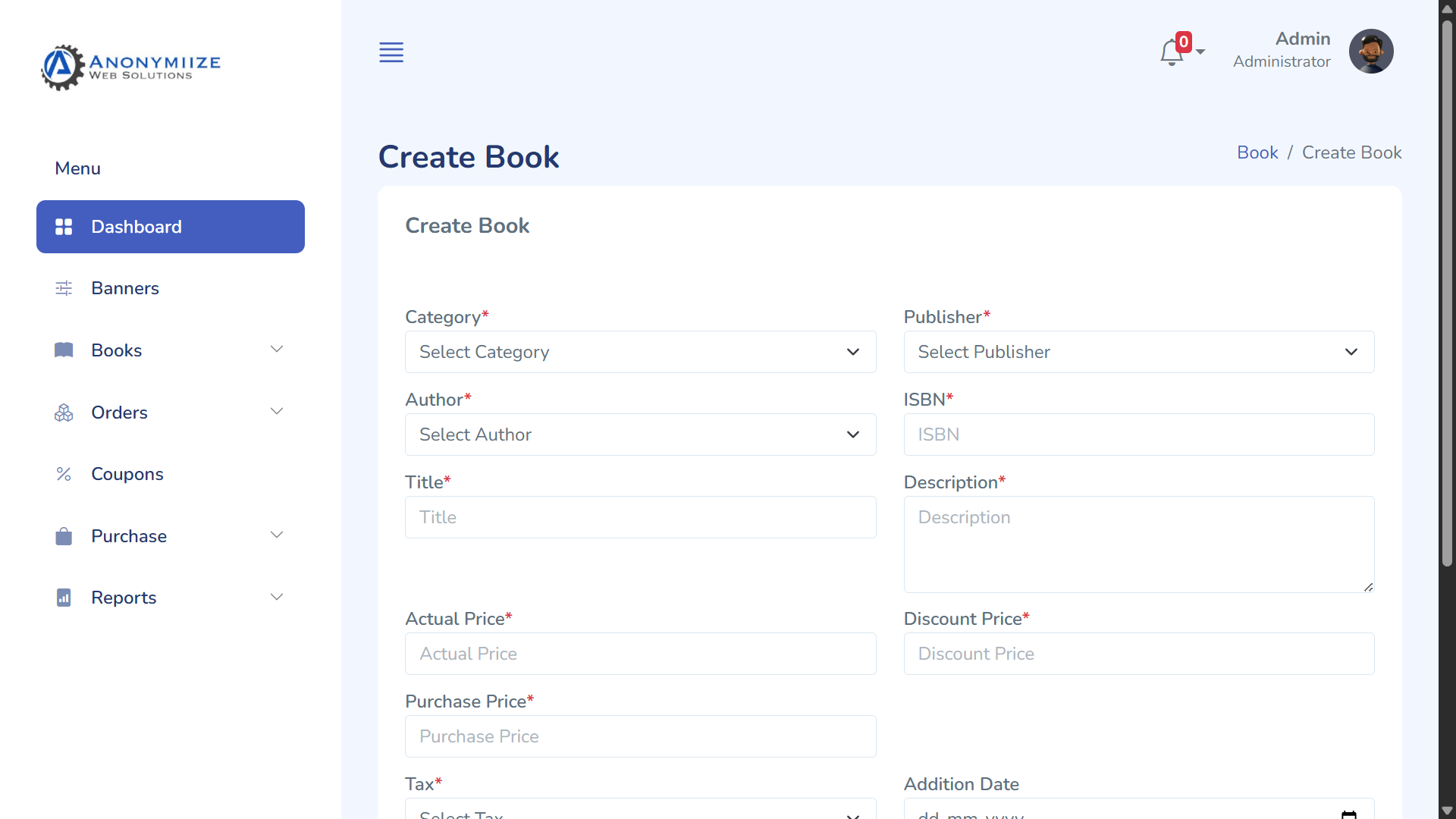Open the Orders menu item

tap(171, 413)
